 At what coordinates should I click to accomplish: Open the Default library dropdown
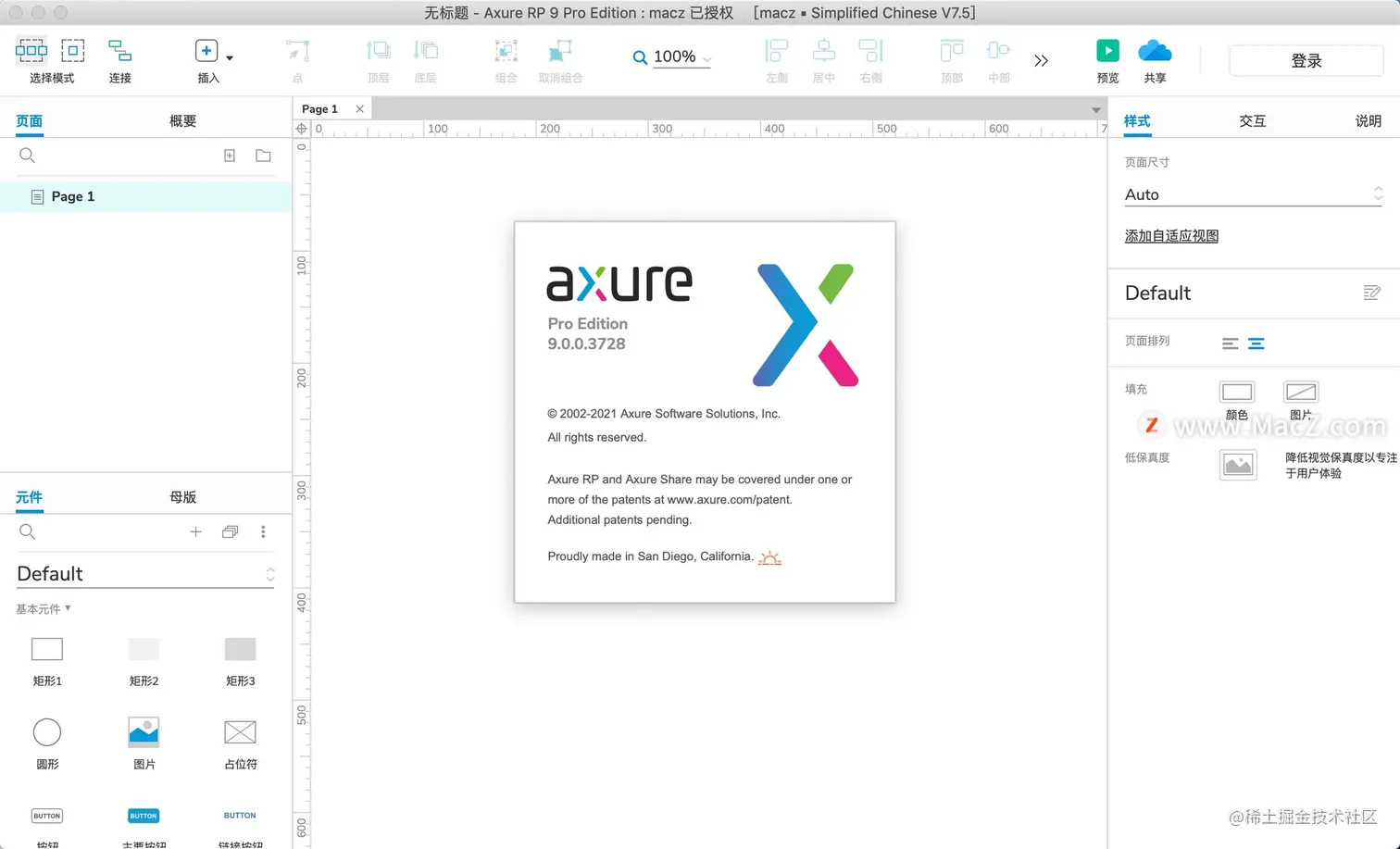[x=145, y=574]
